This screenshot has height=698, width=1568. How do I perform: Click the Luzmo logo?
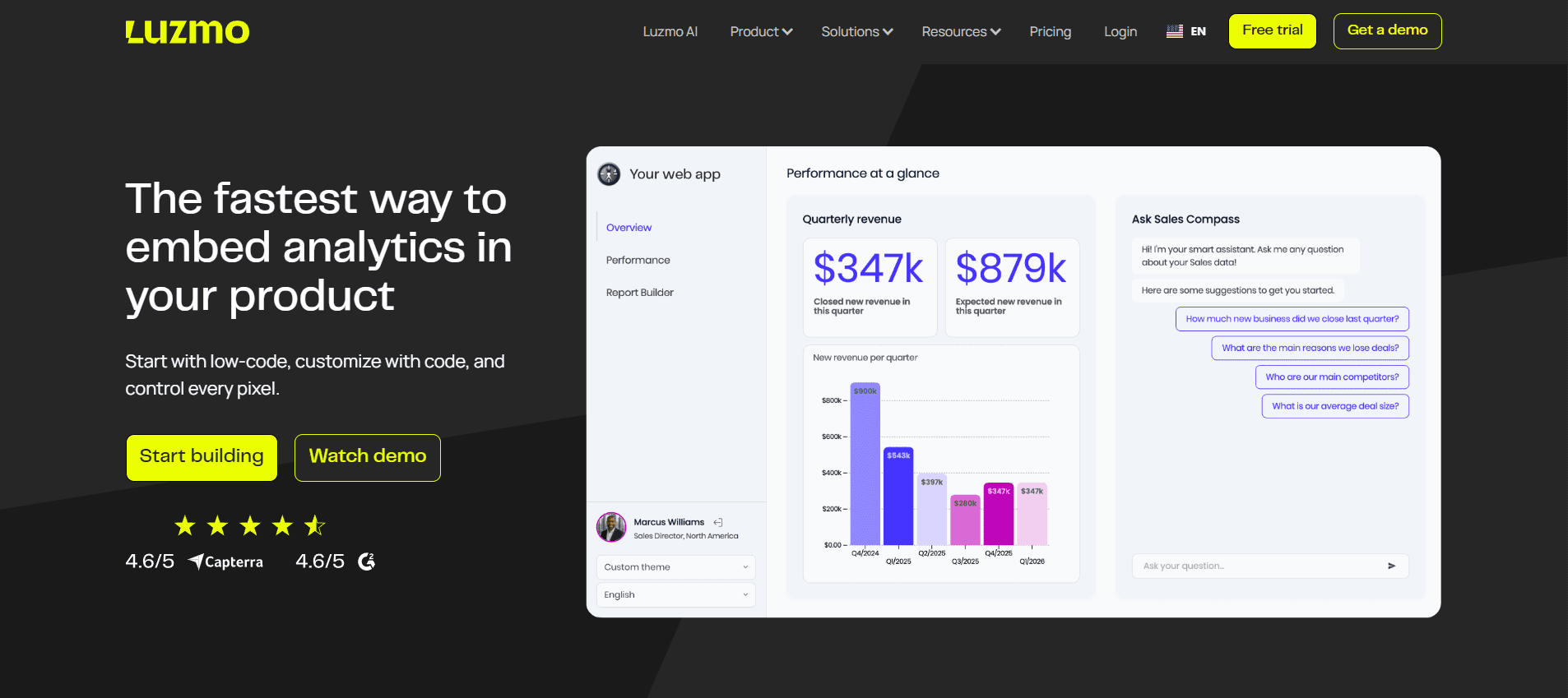coord(188,32)
